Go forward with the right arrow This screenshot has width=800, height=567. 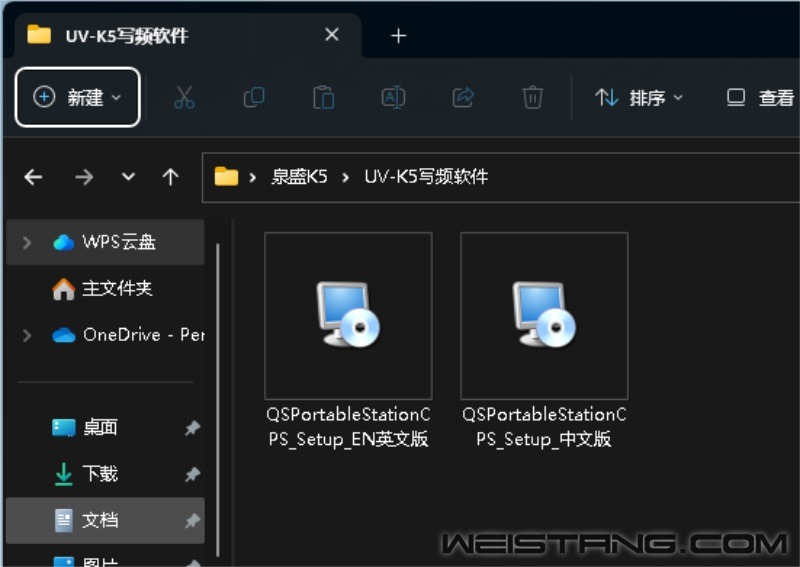(84, 177)
